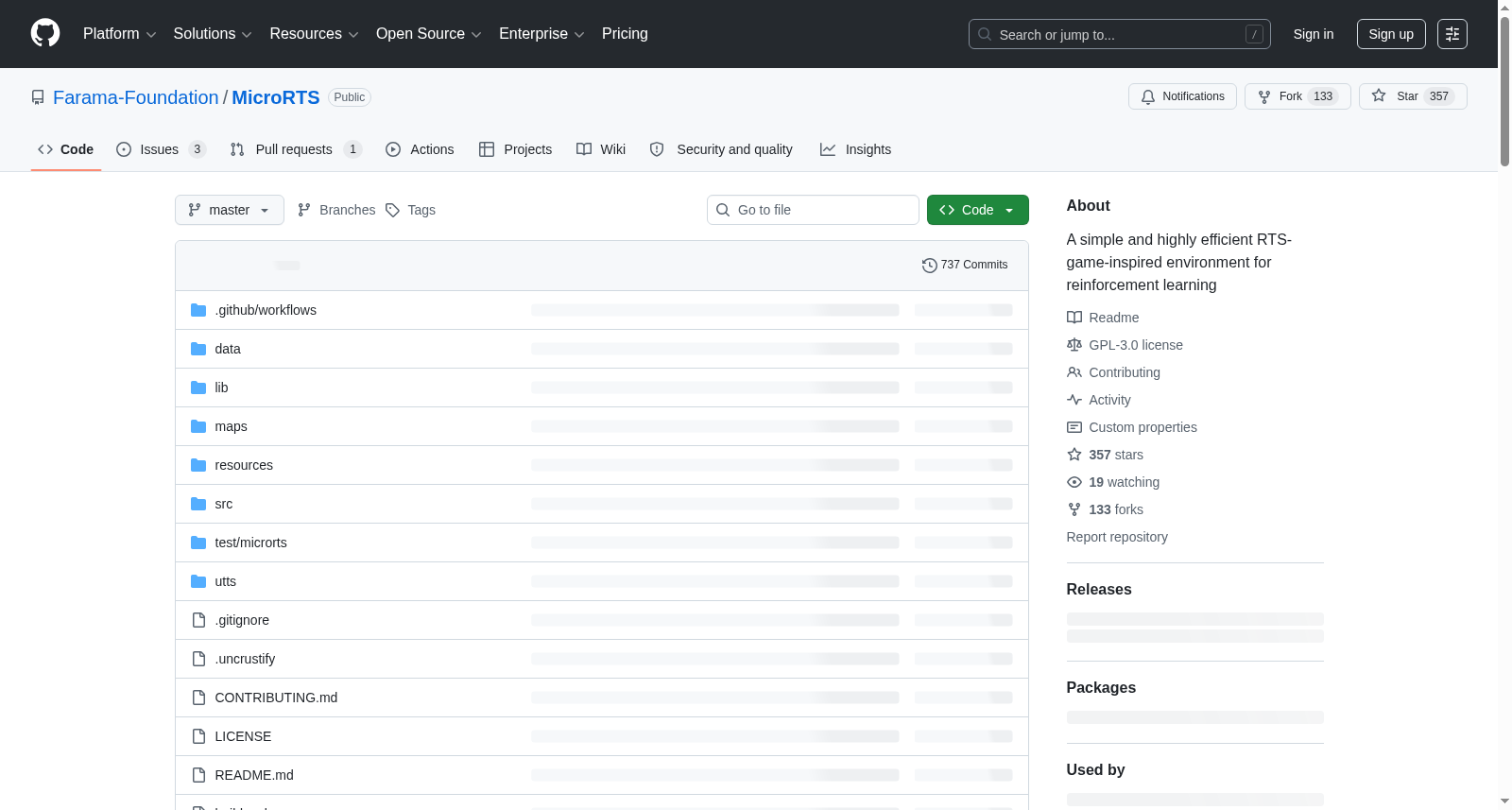This screenshot has height=810, width=1512.
Task: Open the Packages section heading
Action: tap(1101, 687)
